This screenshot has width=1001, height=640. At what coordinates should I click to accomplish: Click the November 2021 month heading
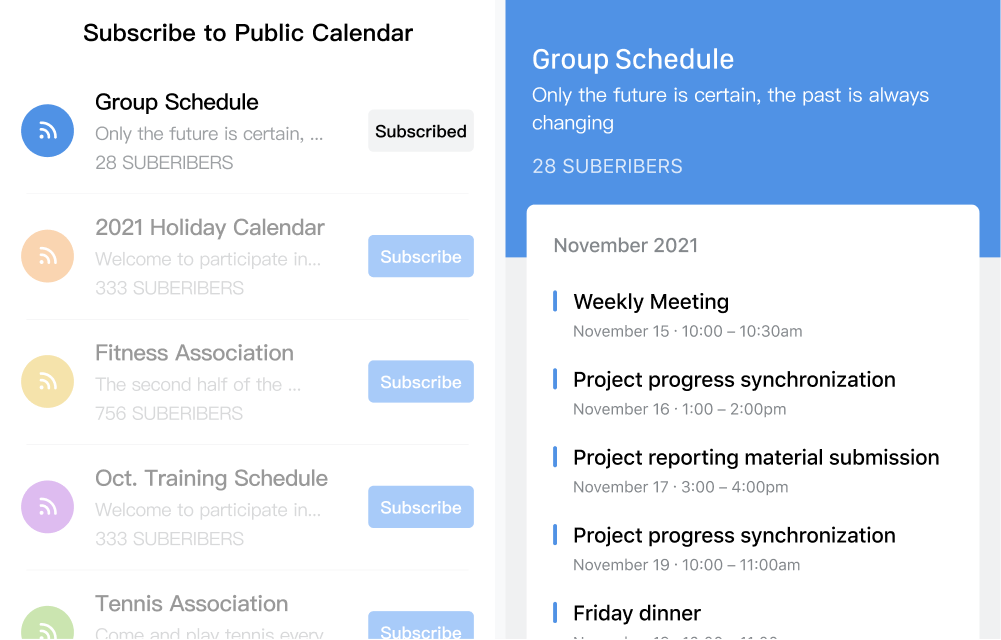click(x=626, y=245)
